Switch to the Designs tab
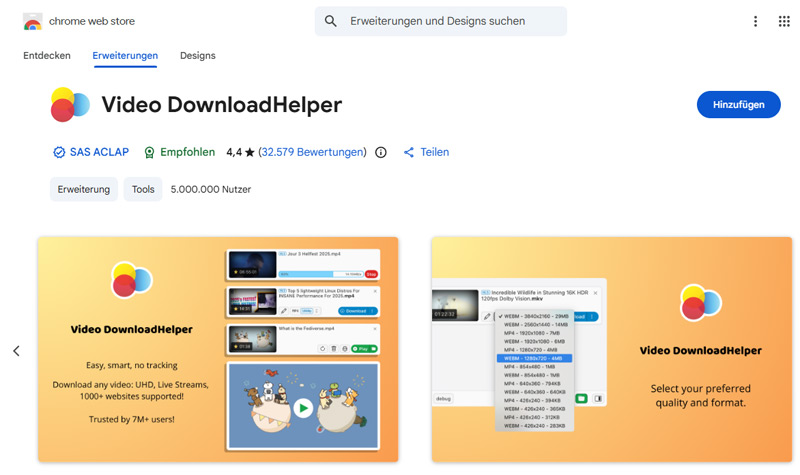Screen dimensions: 800x475 198,56
